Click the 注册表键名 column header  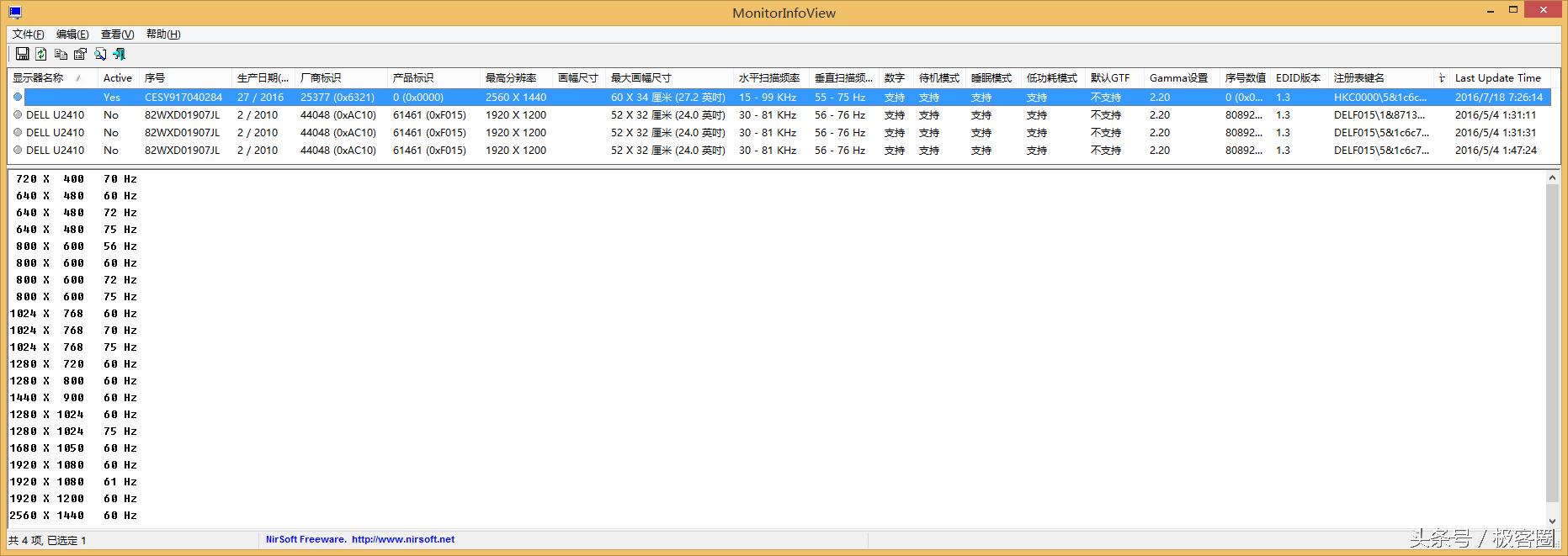click(1380, 78)
